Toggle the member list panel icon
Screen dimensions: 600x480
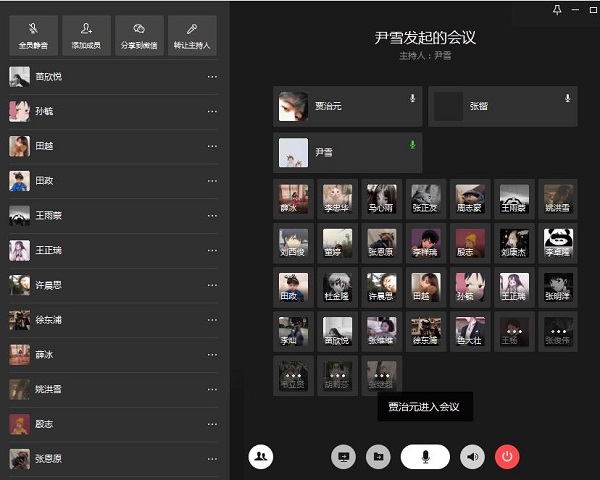(261, 456)
